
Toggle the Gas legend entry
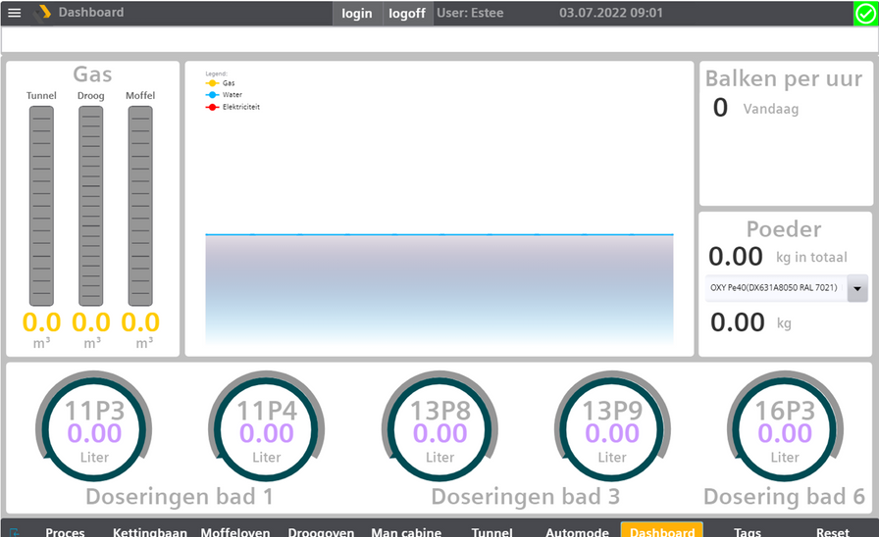(221, 83)
